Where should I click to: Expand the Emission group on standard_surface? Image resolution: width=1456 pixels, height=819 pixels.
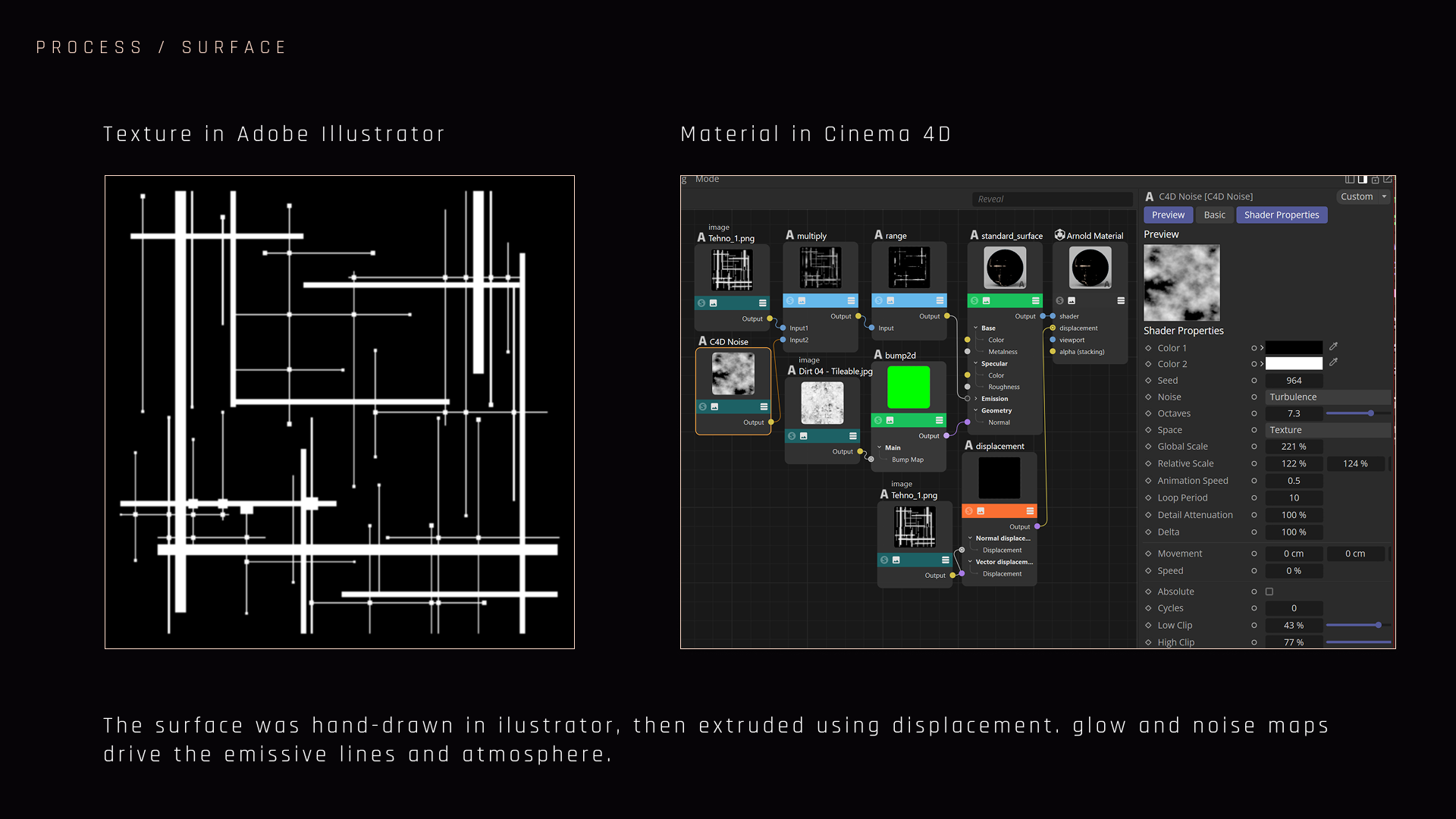point(977,399)
